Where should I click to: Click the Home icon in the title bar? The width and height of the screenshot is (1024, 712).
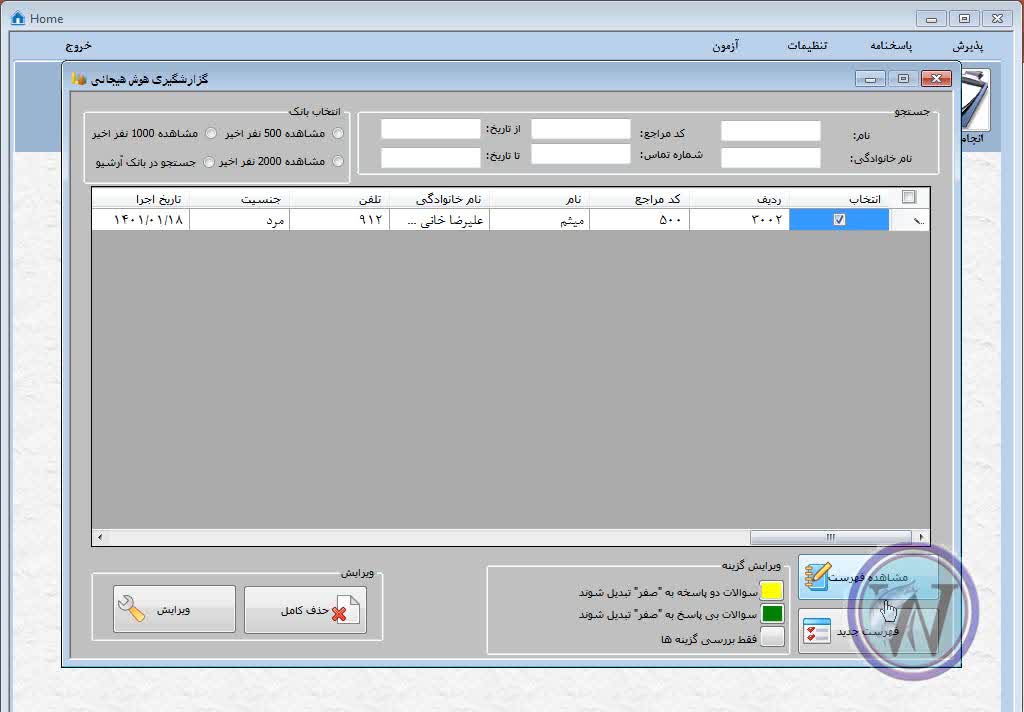tap(17, 18)
